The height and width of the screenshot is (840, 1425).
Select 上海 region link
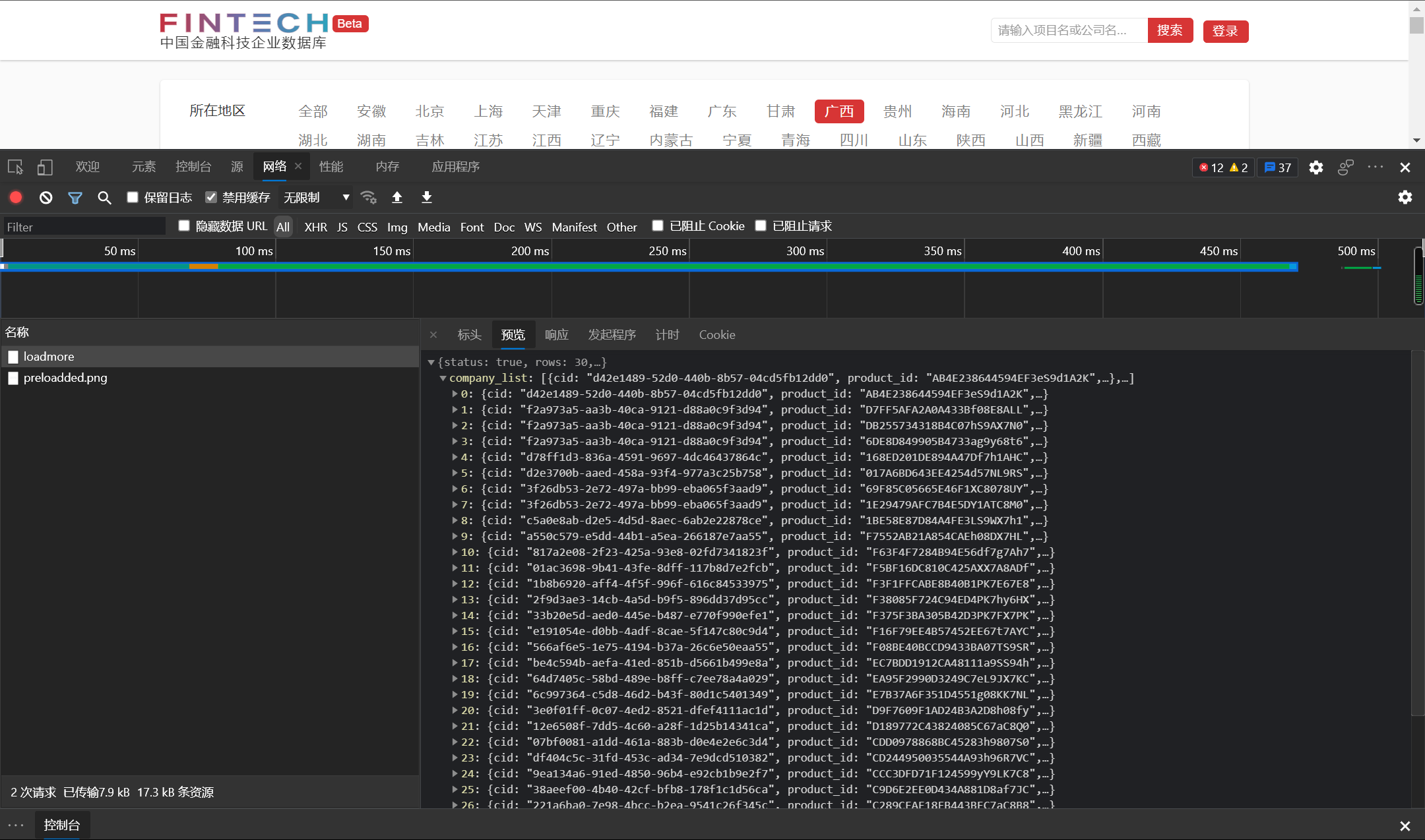pos(488,111)
